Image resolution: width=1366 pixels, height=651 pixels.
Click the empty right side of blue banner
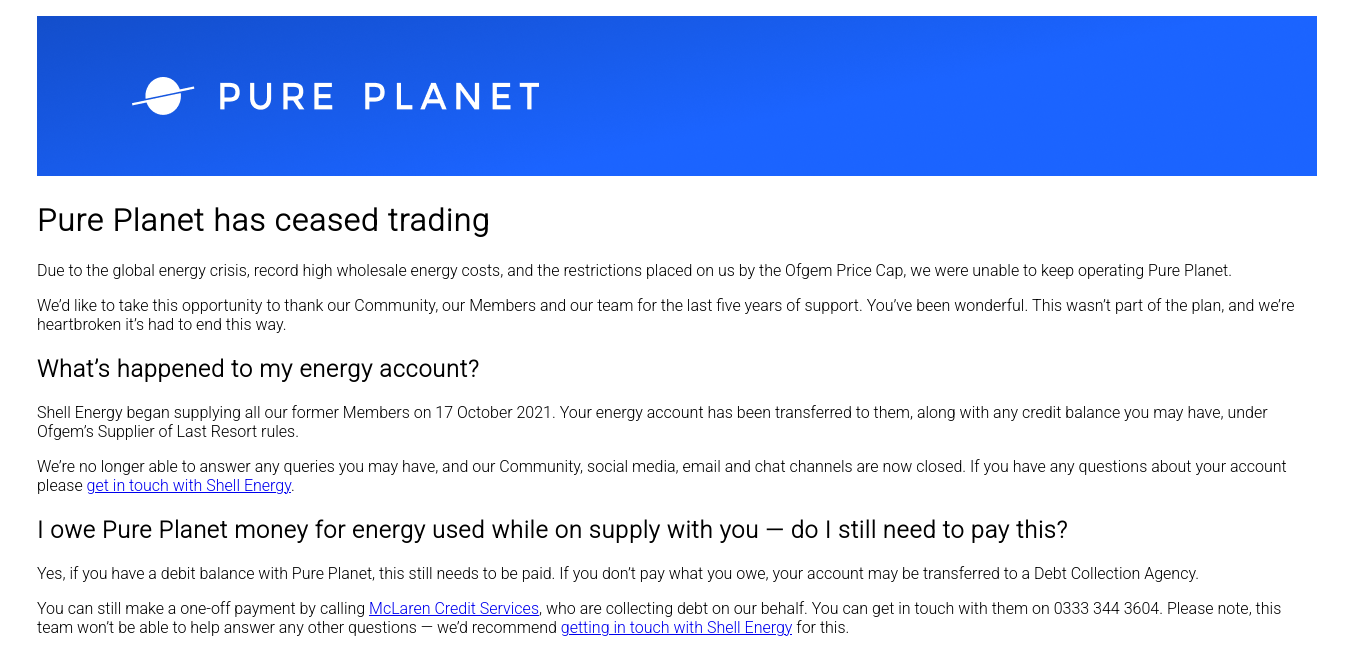point(950,96)
